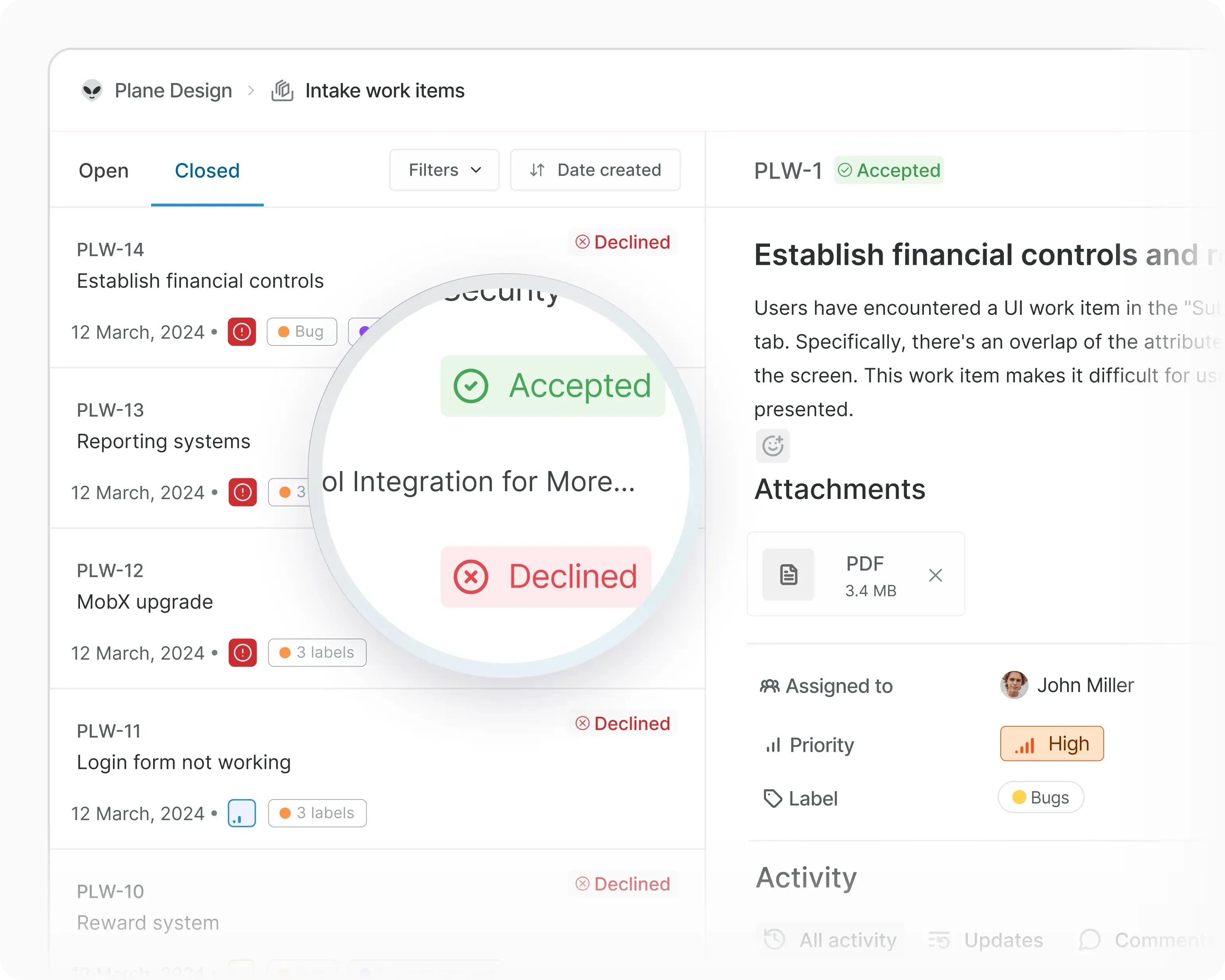Remove the PDF attachment with X

pyautogui.click(x=935, y=576)
